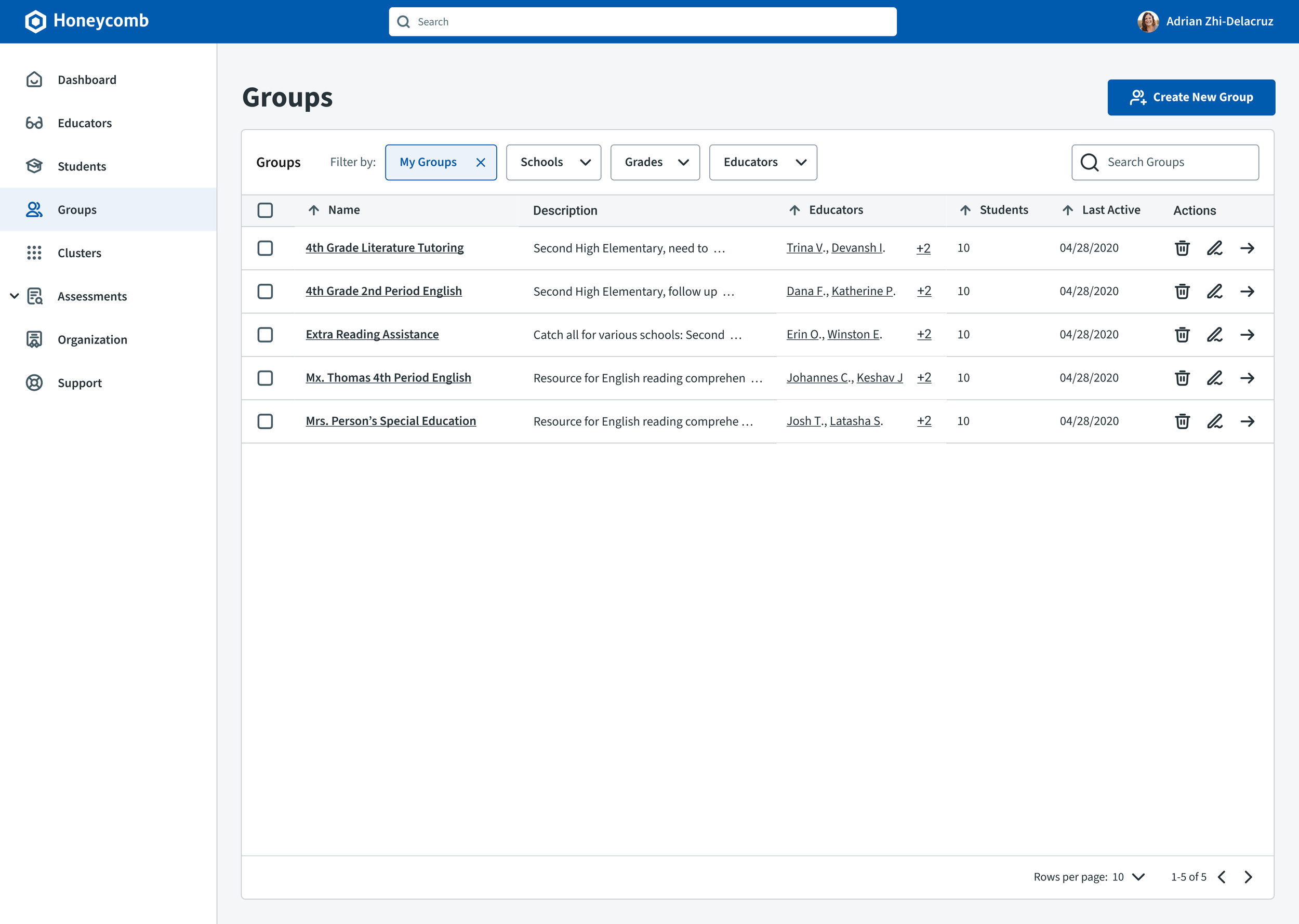
Task: Remove the My Groups filter
Action: tap(481, 163)
